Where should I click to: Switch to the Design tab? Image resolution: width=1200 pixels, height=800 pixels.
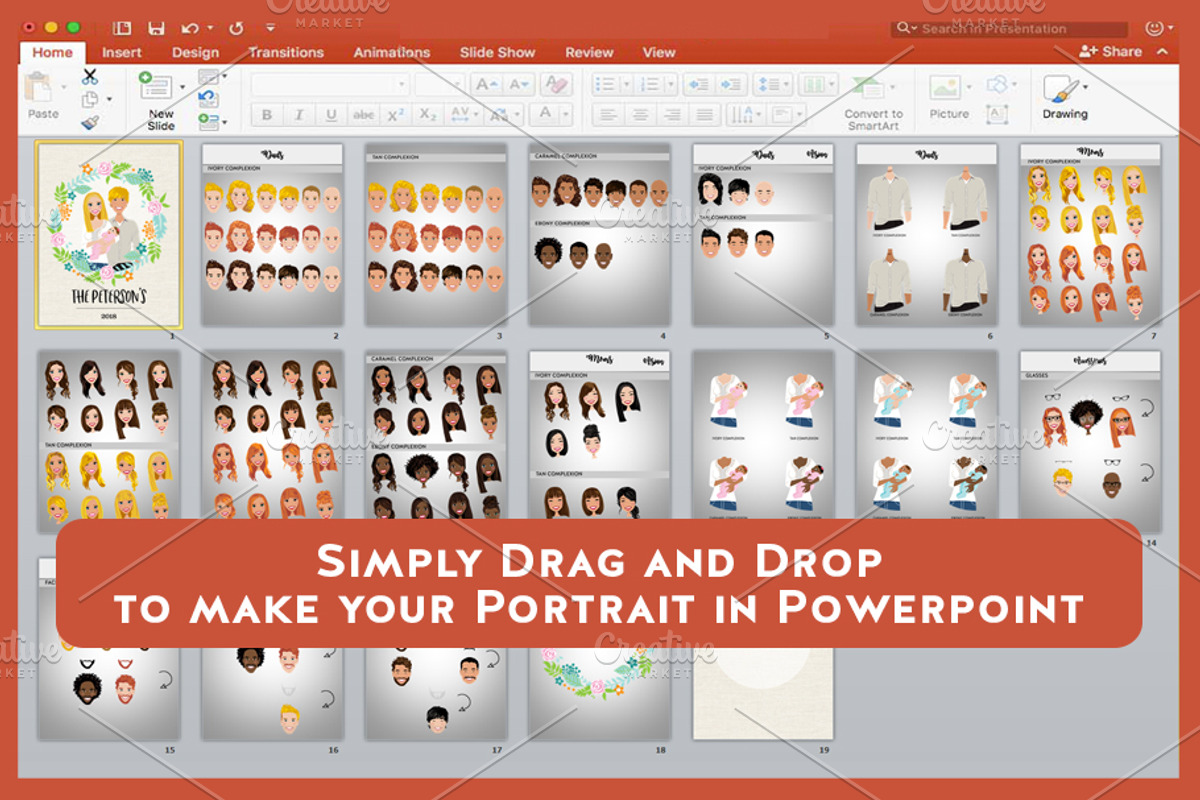click(195, 53)
